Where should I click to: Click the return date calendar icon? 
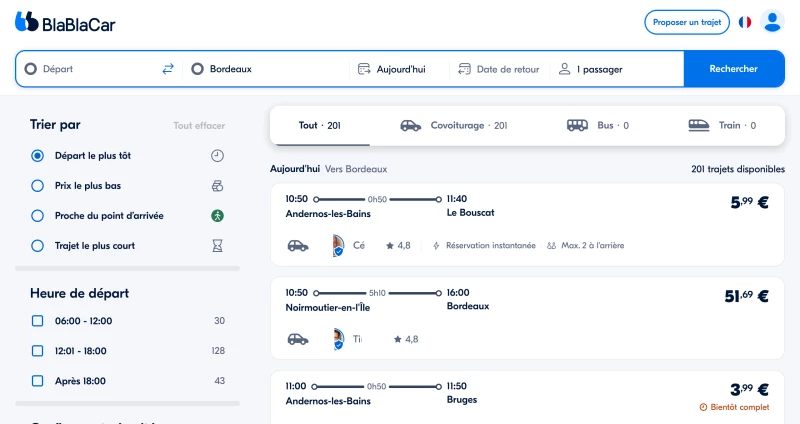(x=464, y=69)
